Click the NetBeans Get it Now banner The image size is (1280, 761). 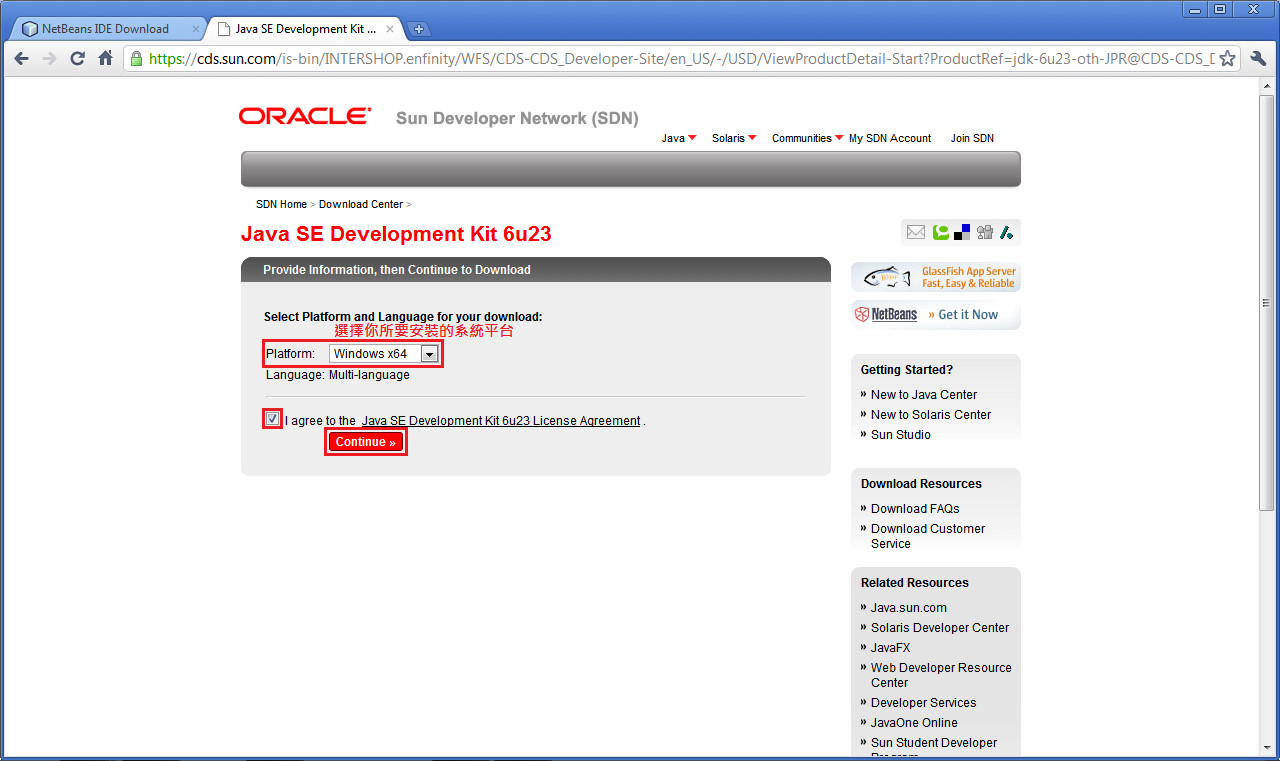[936, 314]
